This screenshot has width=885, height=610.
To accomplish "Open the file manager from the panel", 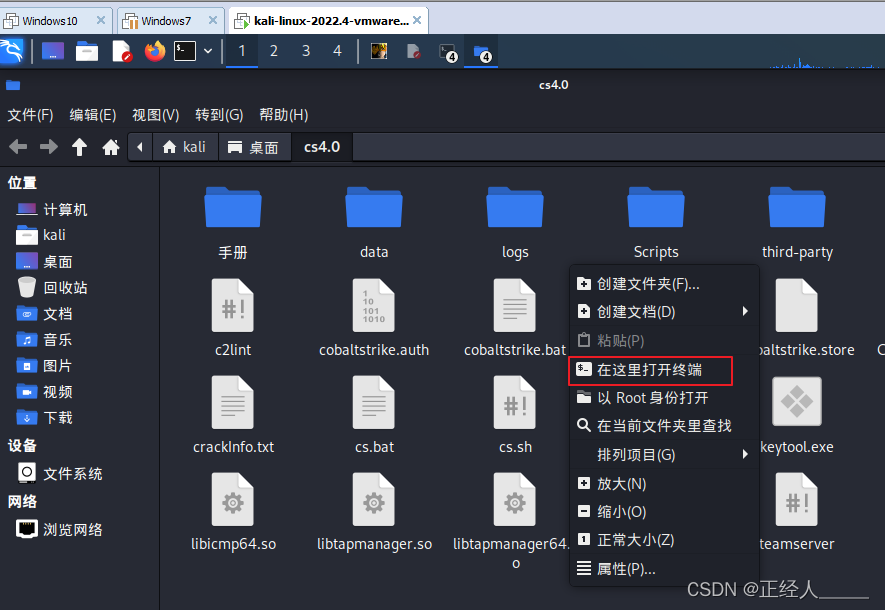I will (x=87, y=51).
